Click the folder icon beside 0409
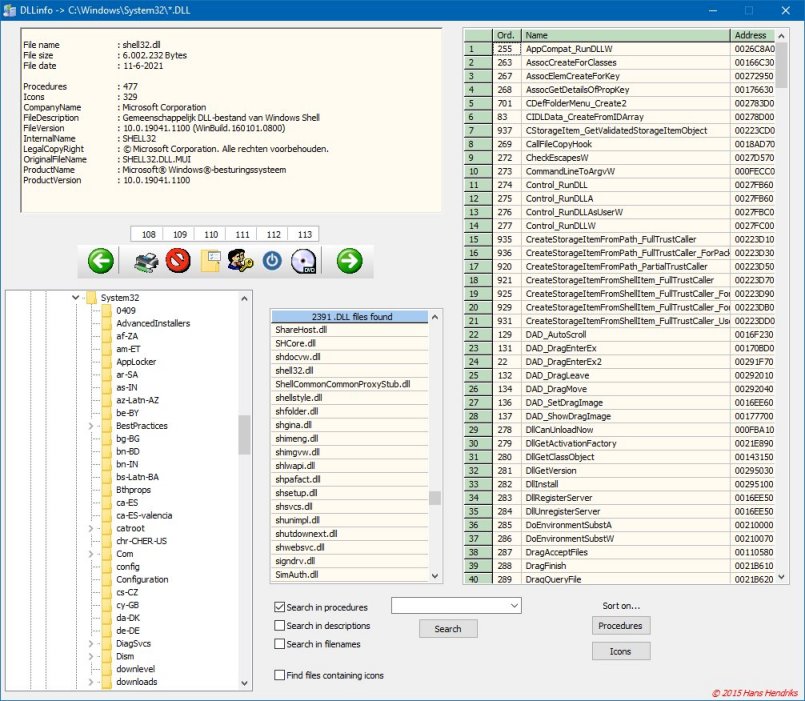This screenshot has width=805, height=701. click(x=107, y=311)
